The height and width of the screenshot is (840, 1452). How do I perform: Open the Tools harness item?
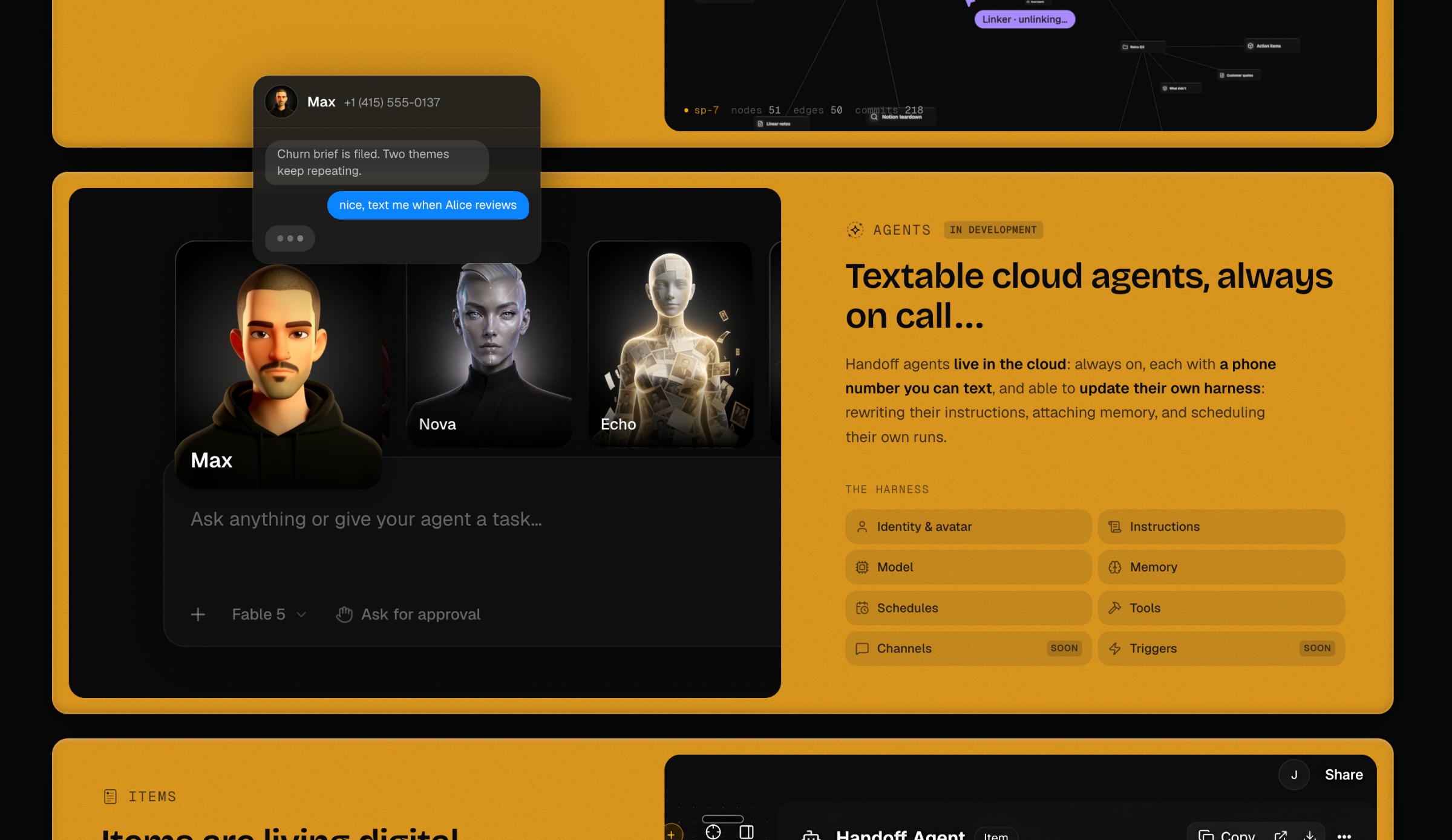pyautogui.click(x=1221, y=608)
